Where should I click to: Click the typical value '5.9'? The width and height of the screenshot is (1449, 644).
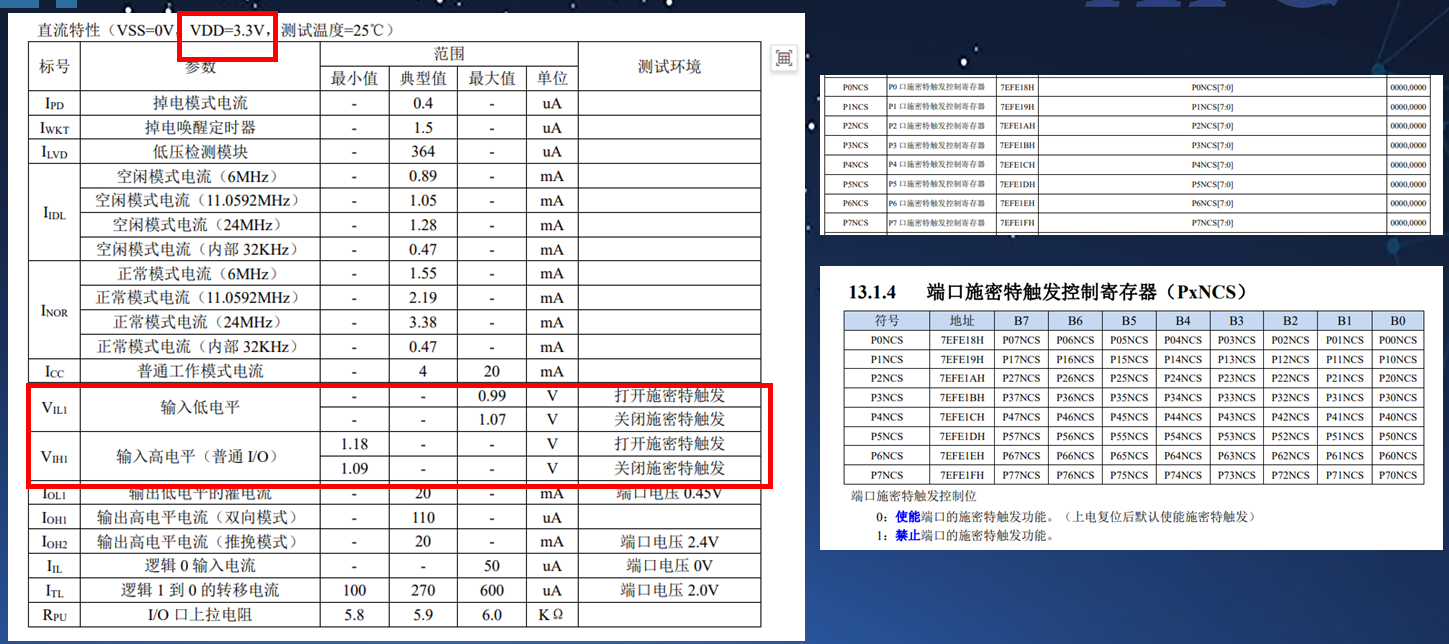(x=423, y=614)
